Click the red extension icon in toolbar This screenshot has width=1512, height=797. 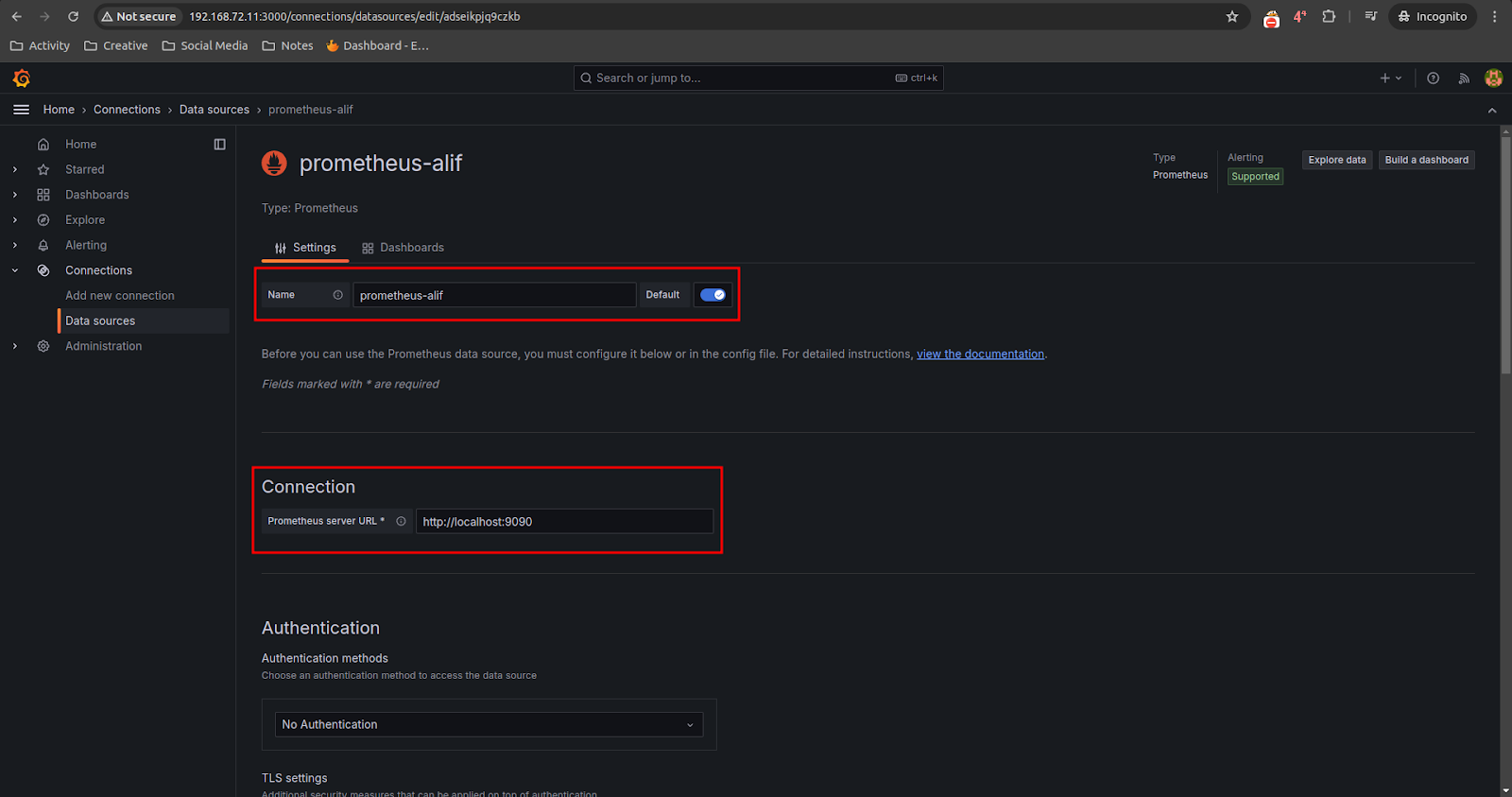1271,17
